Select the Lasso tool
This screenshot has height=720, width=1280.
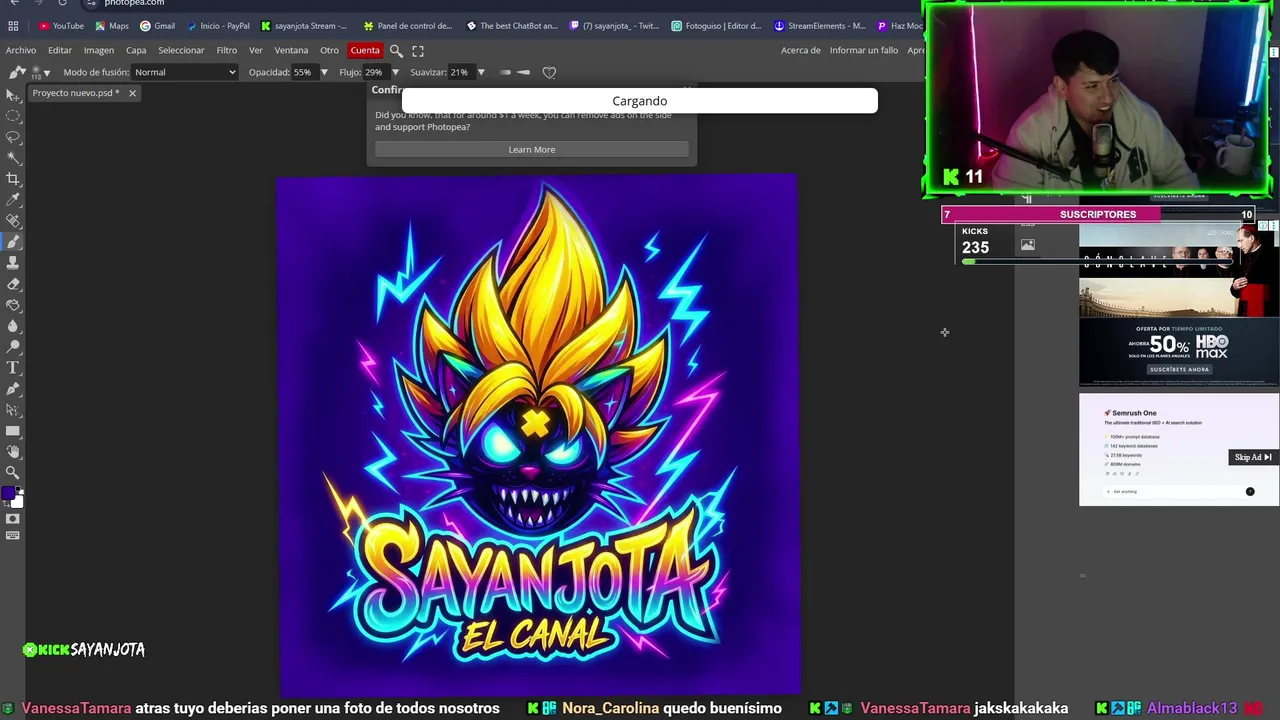click(13, 136)
